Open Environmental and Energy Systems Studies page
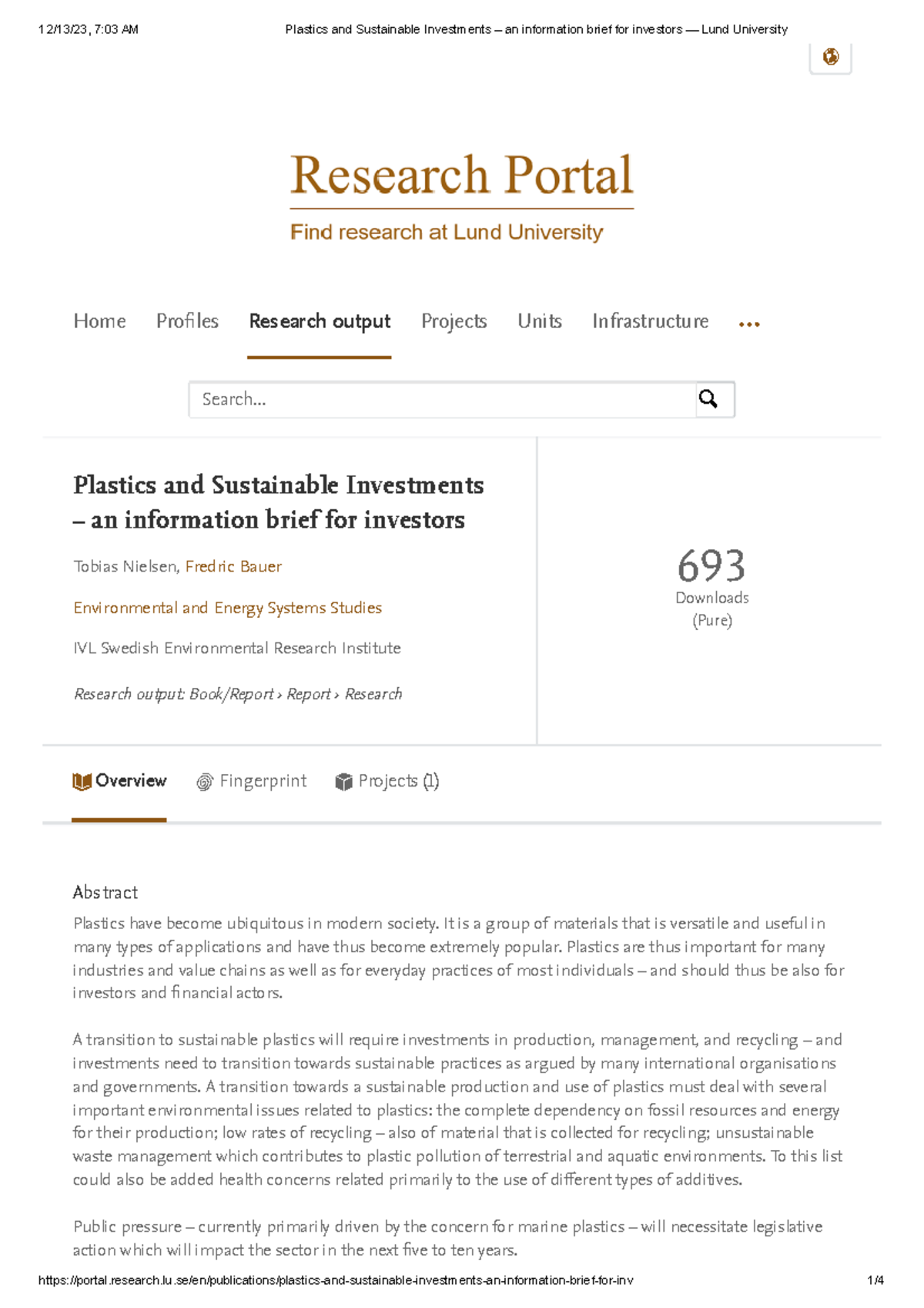This screenshot has width=924, height=1308. pyautogui.click(x=227, y=608)
